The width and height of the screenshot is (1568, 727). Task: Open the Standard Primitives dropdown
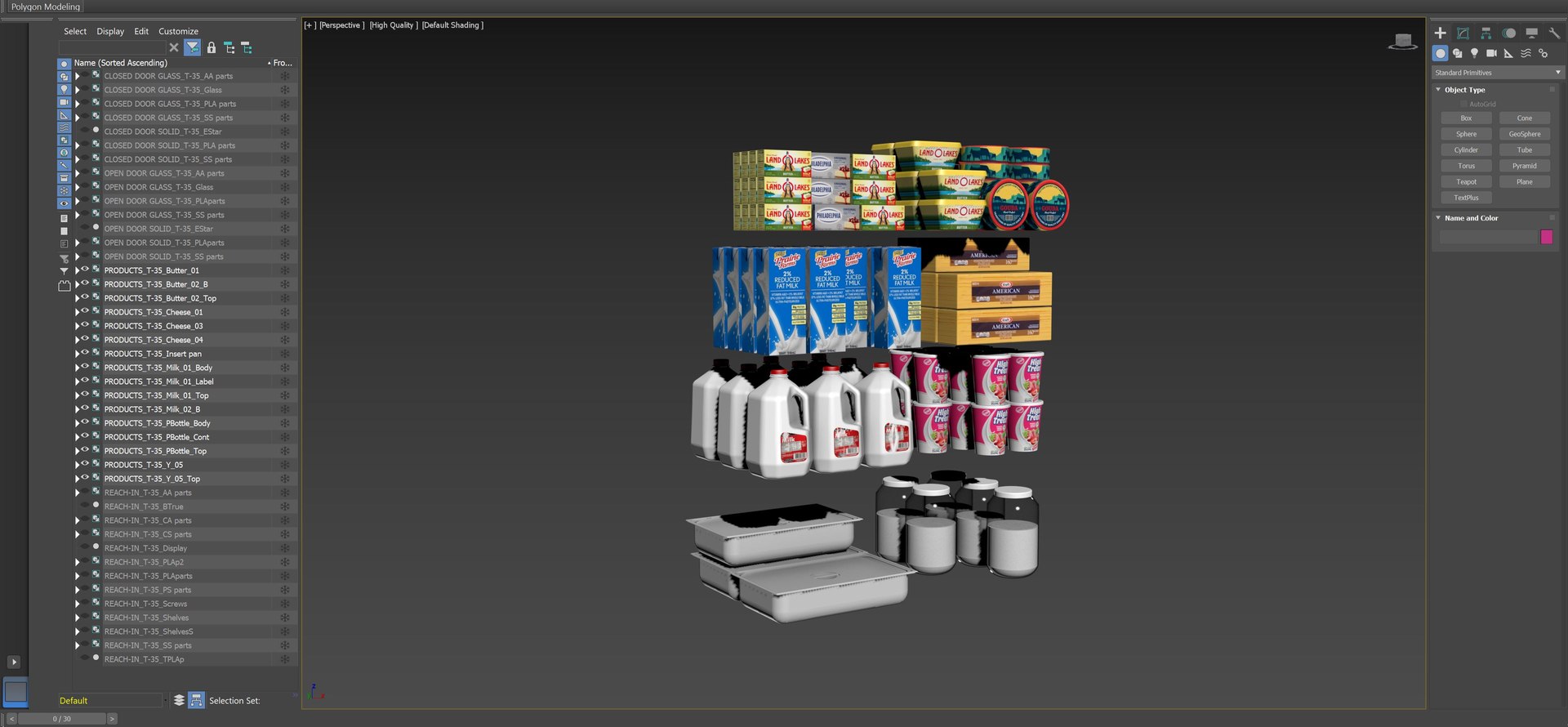point(1498,73)
